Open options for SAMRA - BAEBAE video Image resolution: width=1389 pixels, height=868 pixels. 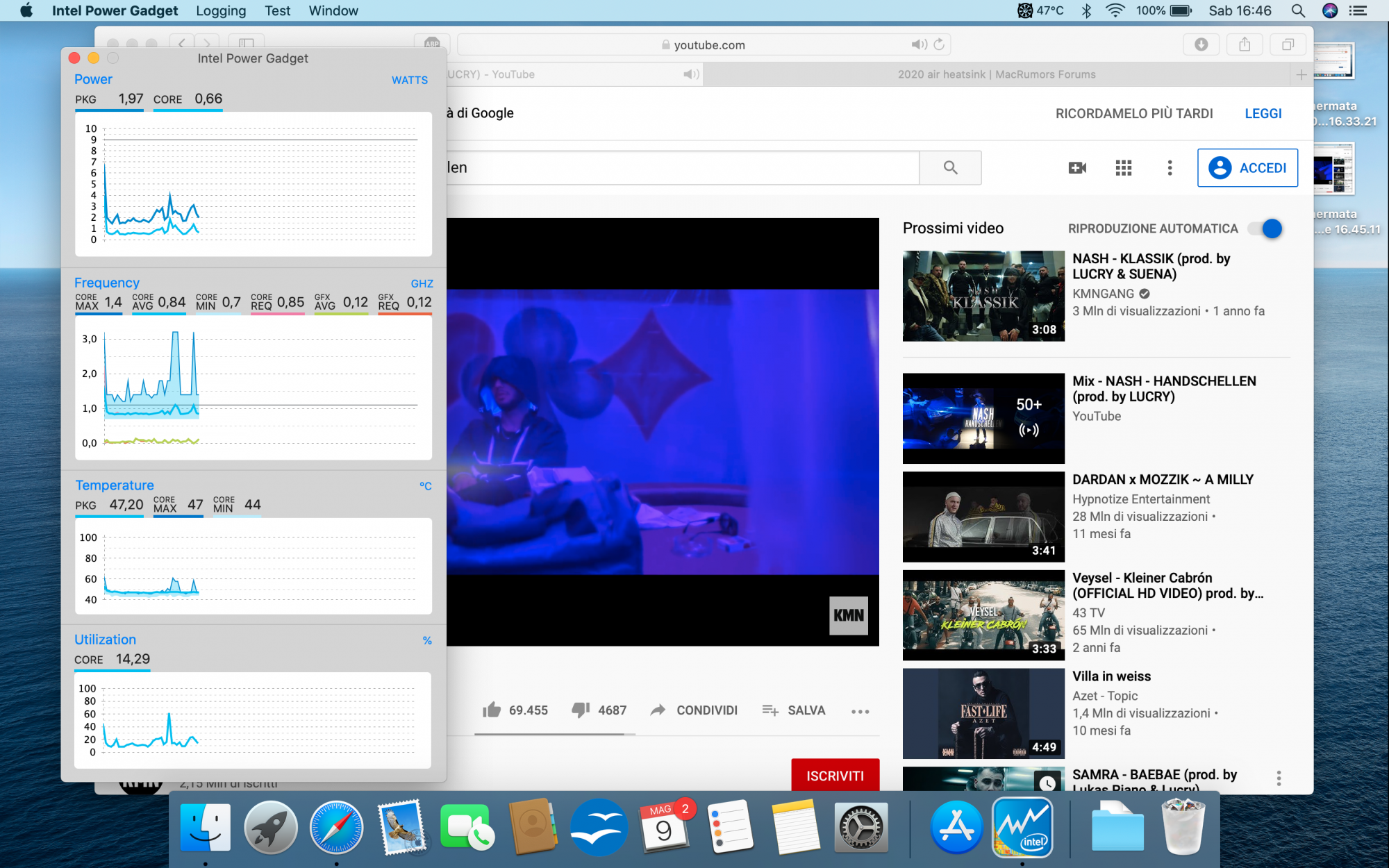1279,778
